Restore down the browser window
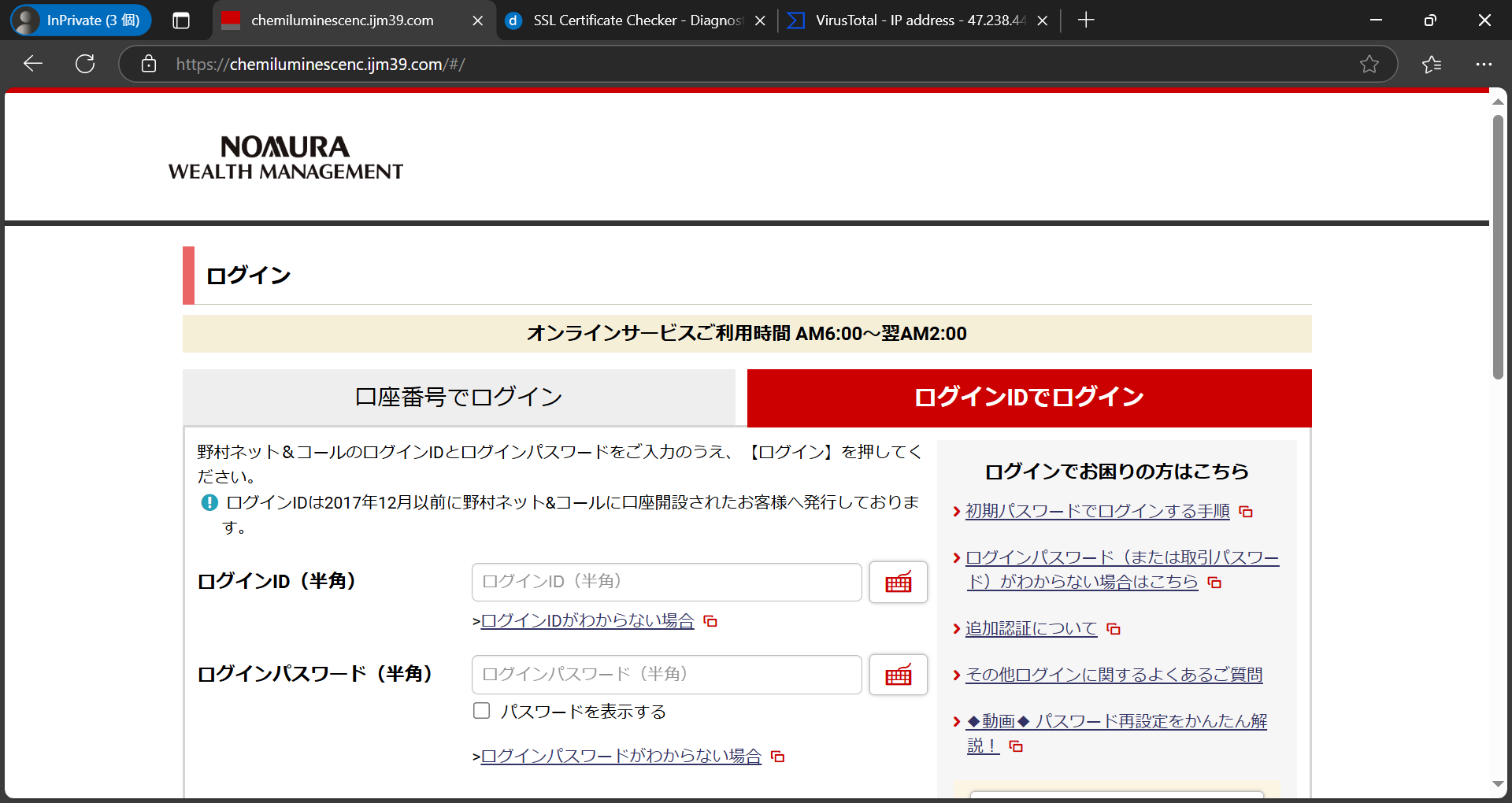The image size is (1512, 803). pyautogui.click(x=1430, y=20)
